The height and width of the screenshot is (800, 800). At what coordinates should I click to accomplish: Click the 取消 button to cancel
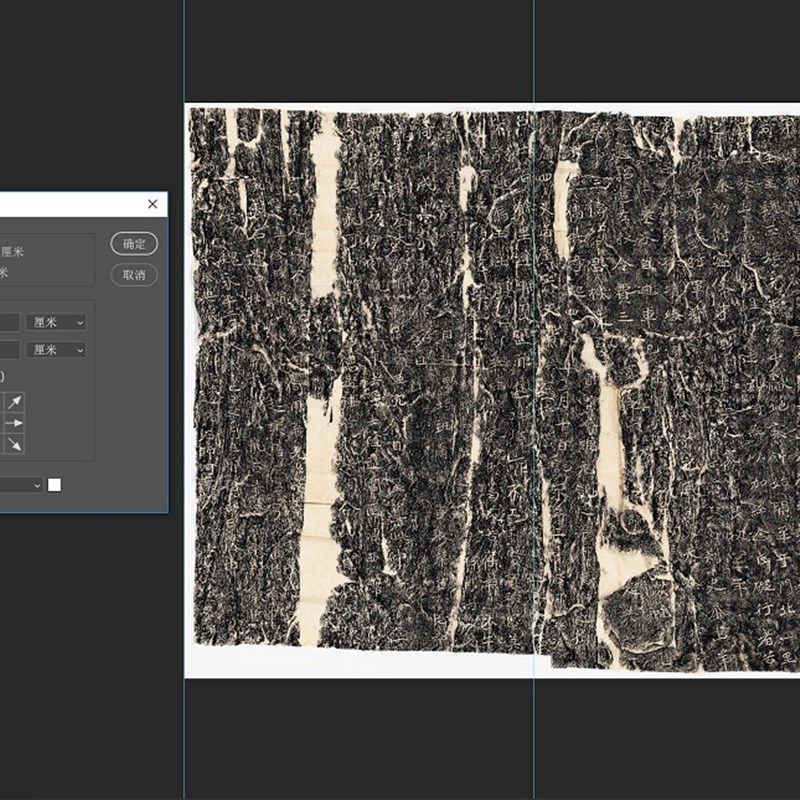134,275
